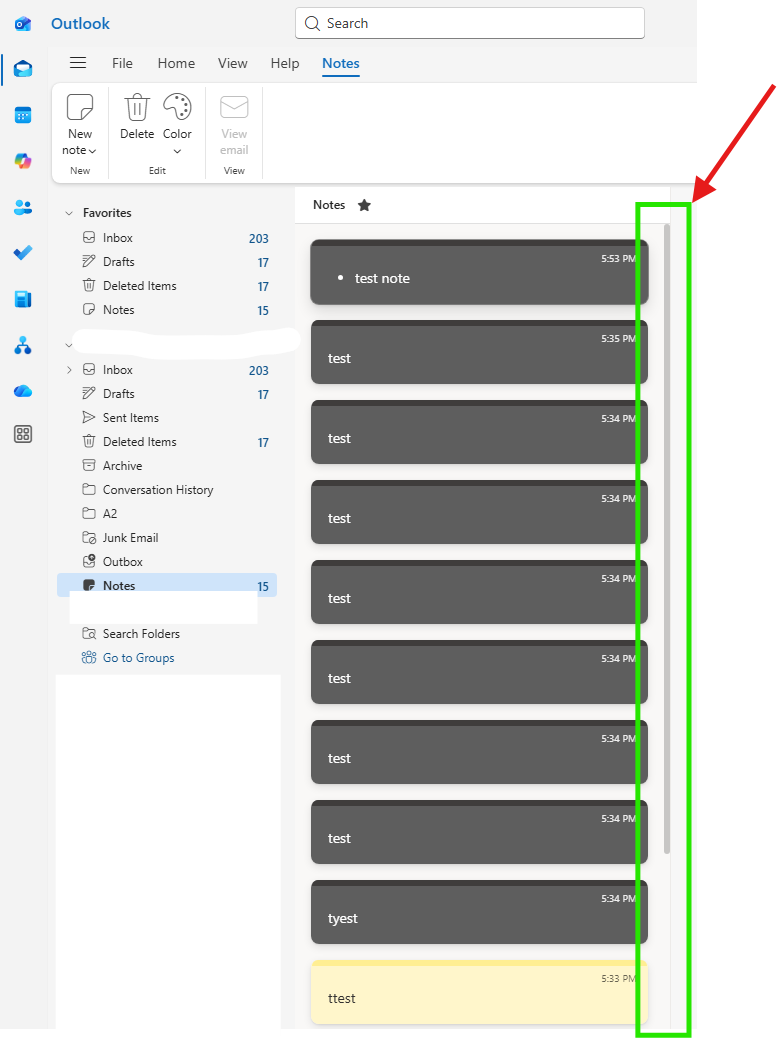Collapse the Favorites section

click(x=69, y=213)
